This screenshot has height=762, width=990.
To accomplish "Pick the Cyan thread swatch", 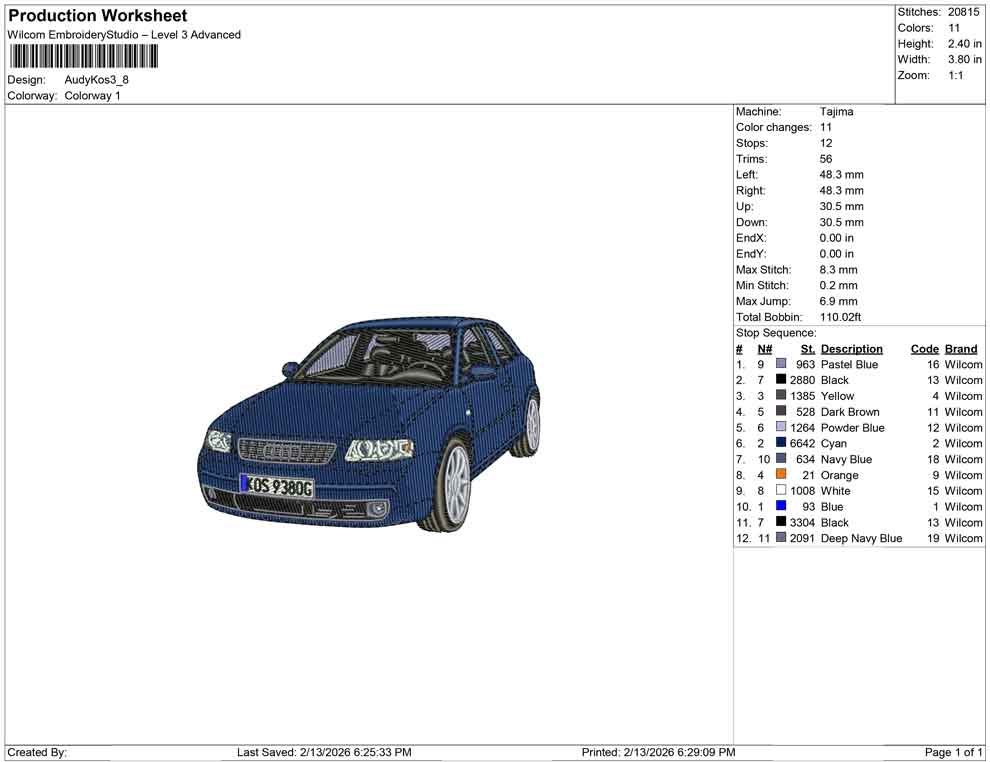I will [781, 443].
